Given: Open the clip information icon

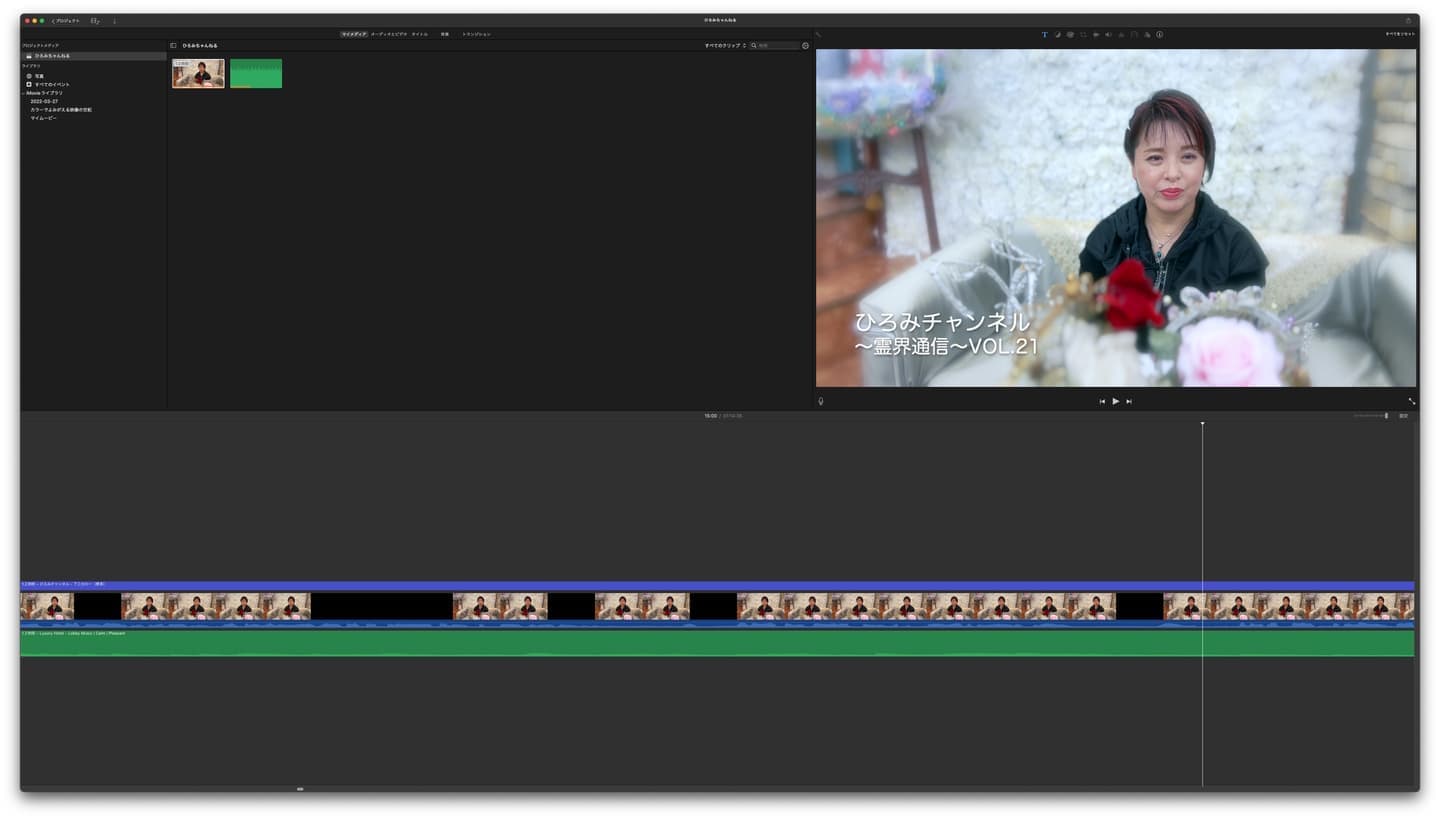Looking at the screenshot, I should pyautogui.click(x=1159, y=34).
